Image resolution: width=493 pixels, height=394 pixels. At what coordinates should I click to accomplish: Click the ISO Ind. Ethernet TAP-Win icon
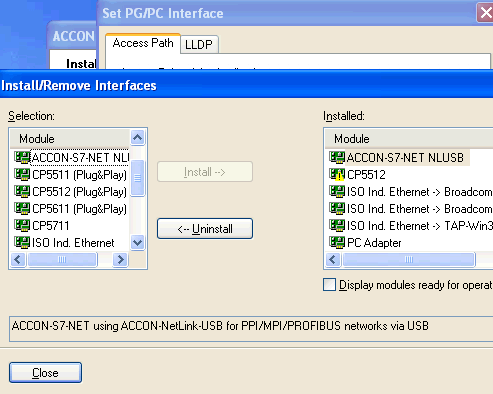click(x=337, y=225)
